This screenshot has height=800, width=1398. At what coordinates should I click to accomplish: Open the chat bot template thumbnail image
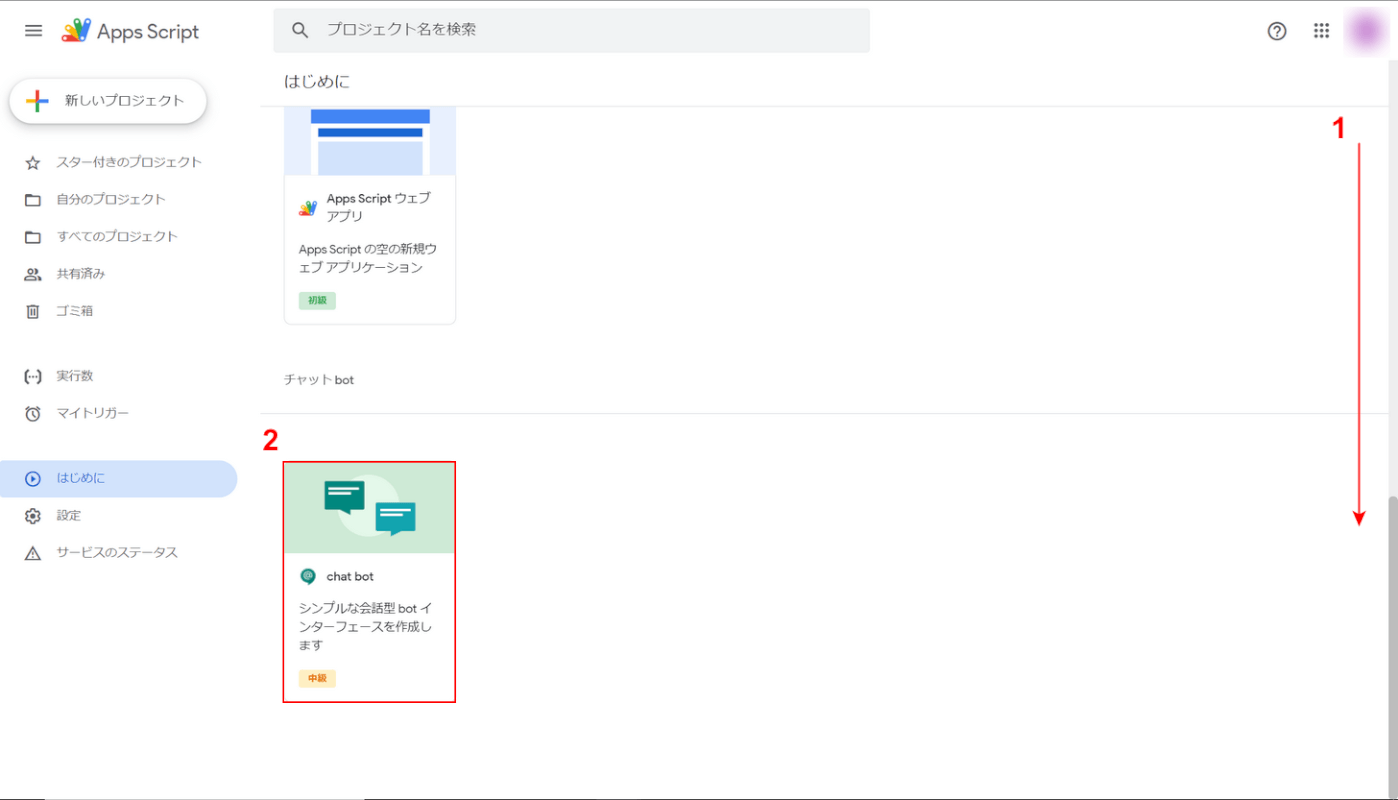[x=370, y=508]
